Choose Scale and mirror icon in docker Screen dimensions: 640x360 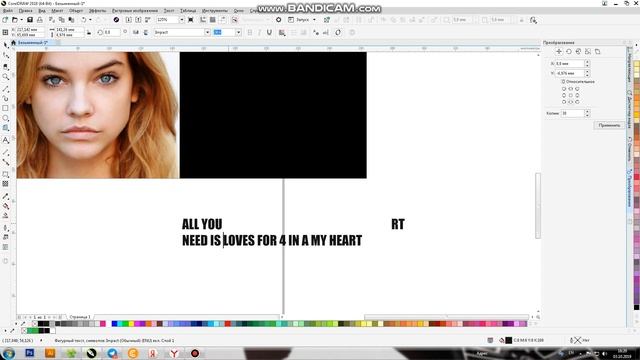click(x=578, y=51)
